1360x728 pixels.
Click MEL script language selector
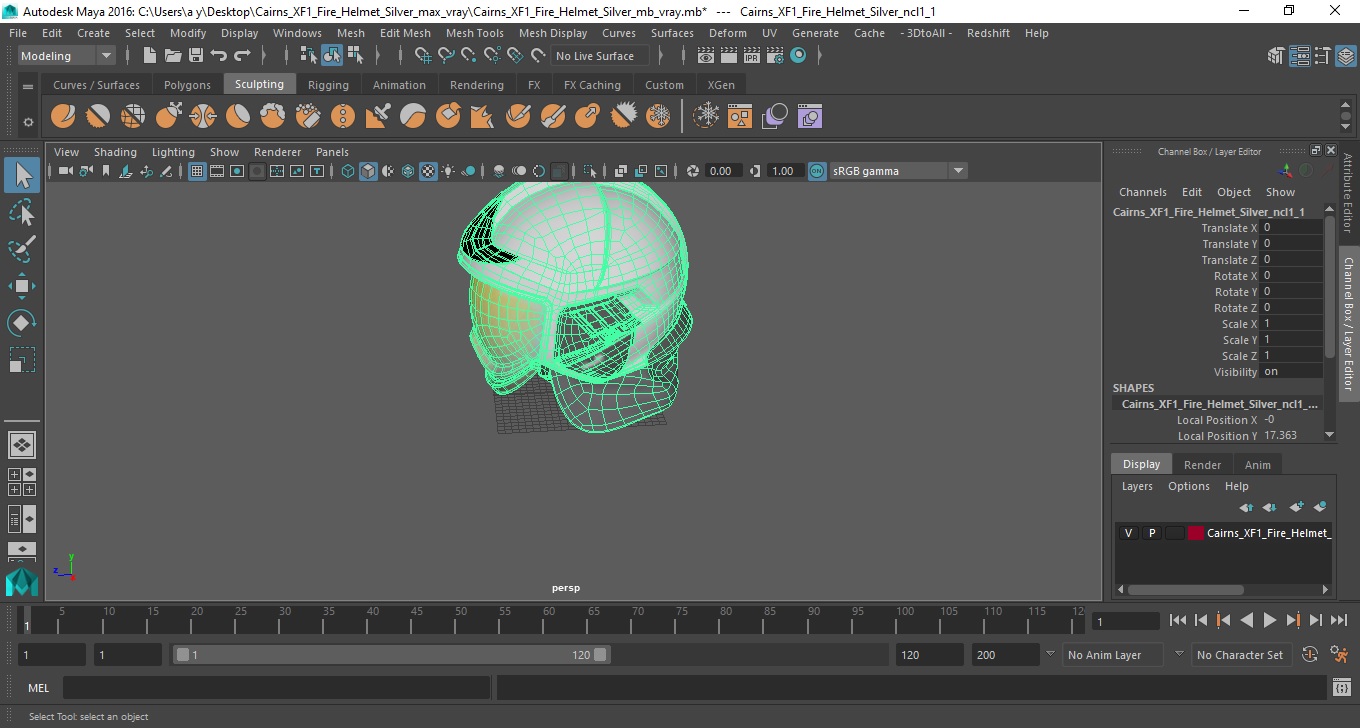point(38,687)
